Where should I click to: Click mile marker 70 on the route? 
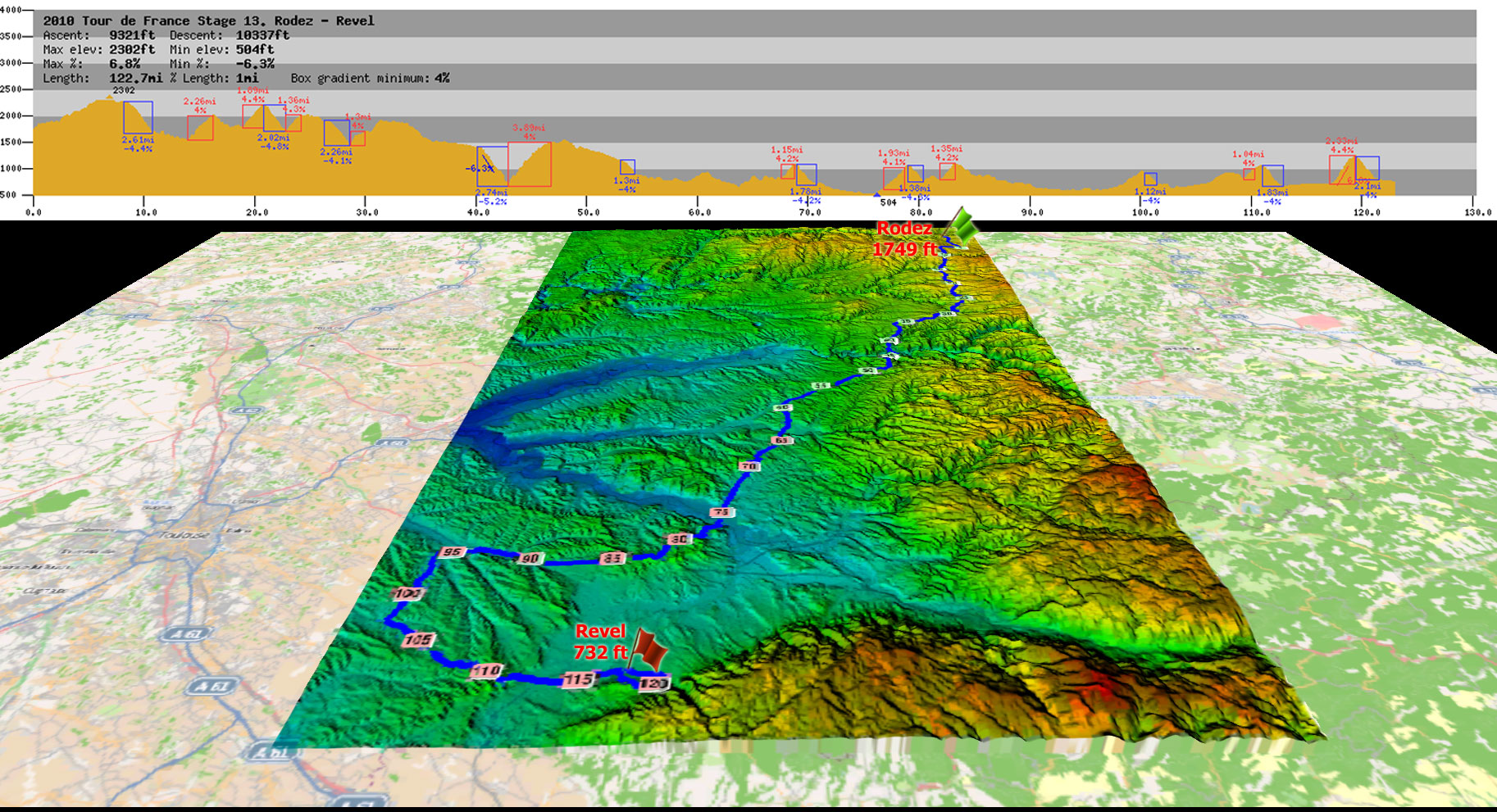pyautogui.click(x=749, y=466)
